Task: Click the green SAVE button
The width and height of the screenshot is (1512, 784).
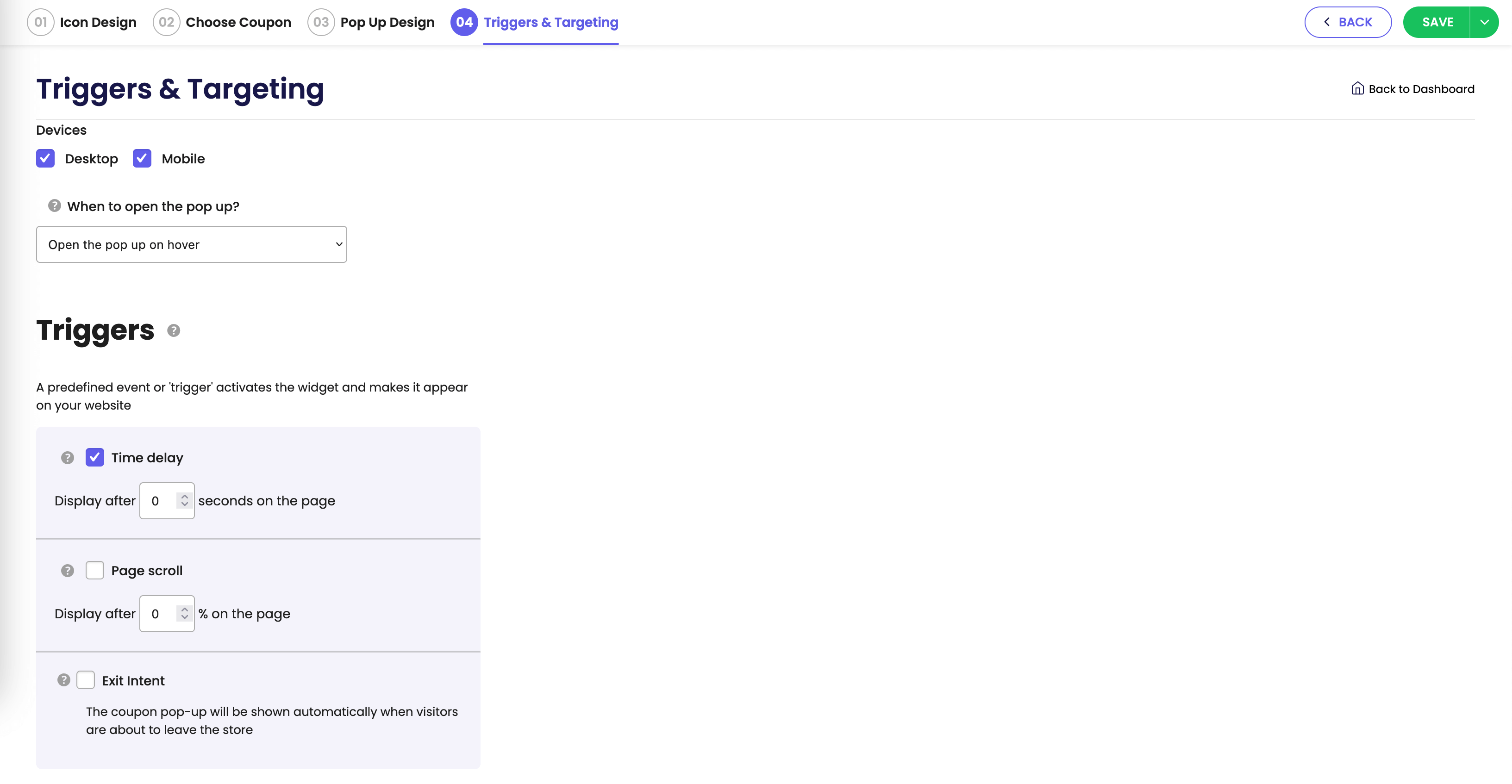Action: [x=1437, y=22]
